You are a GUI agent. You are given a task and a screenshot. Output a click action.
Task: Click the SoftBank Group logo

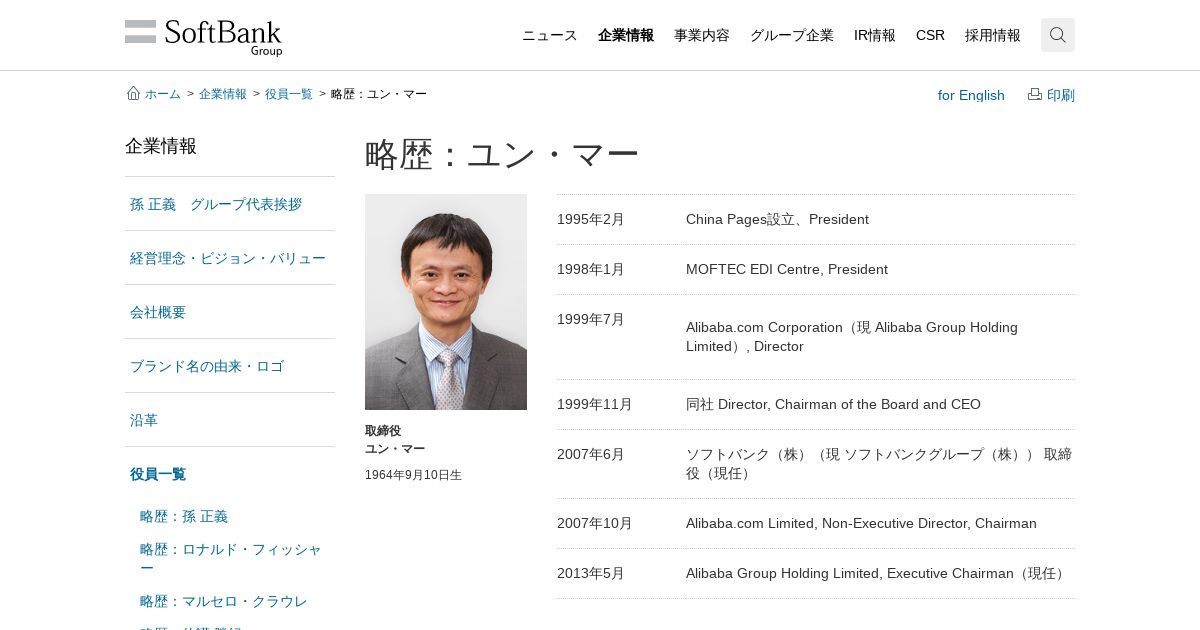(x=204, y=37)
